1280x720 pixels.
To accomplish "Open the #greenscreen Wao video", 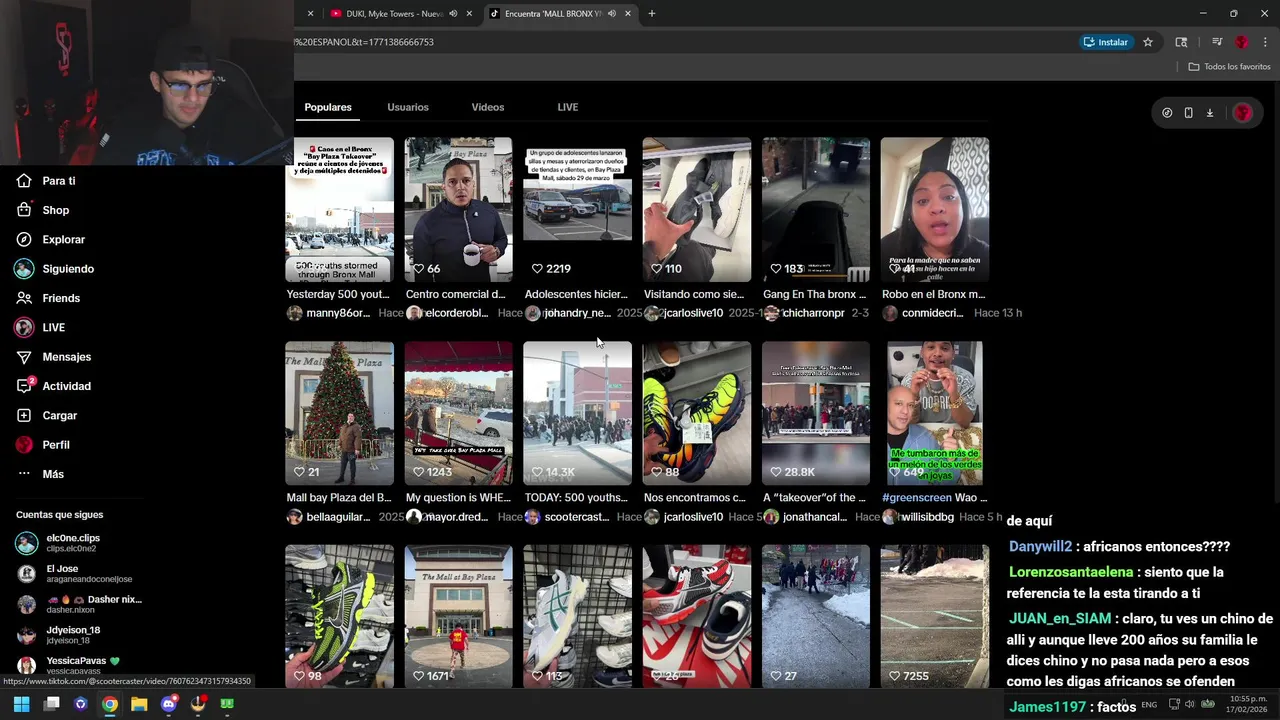I will coord(935,413).
